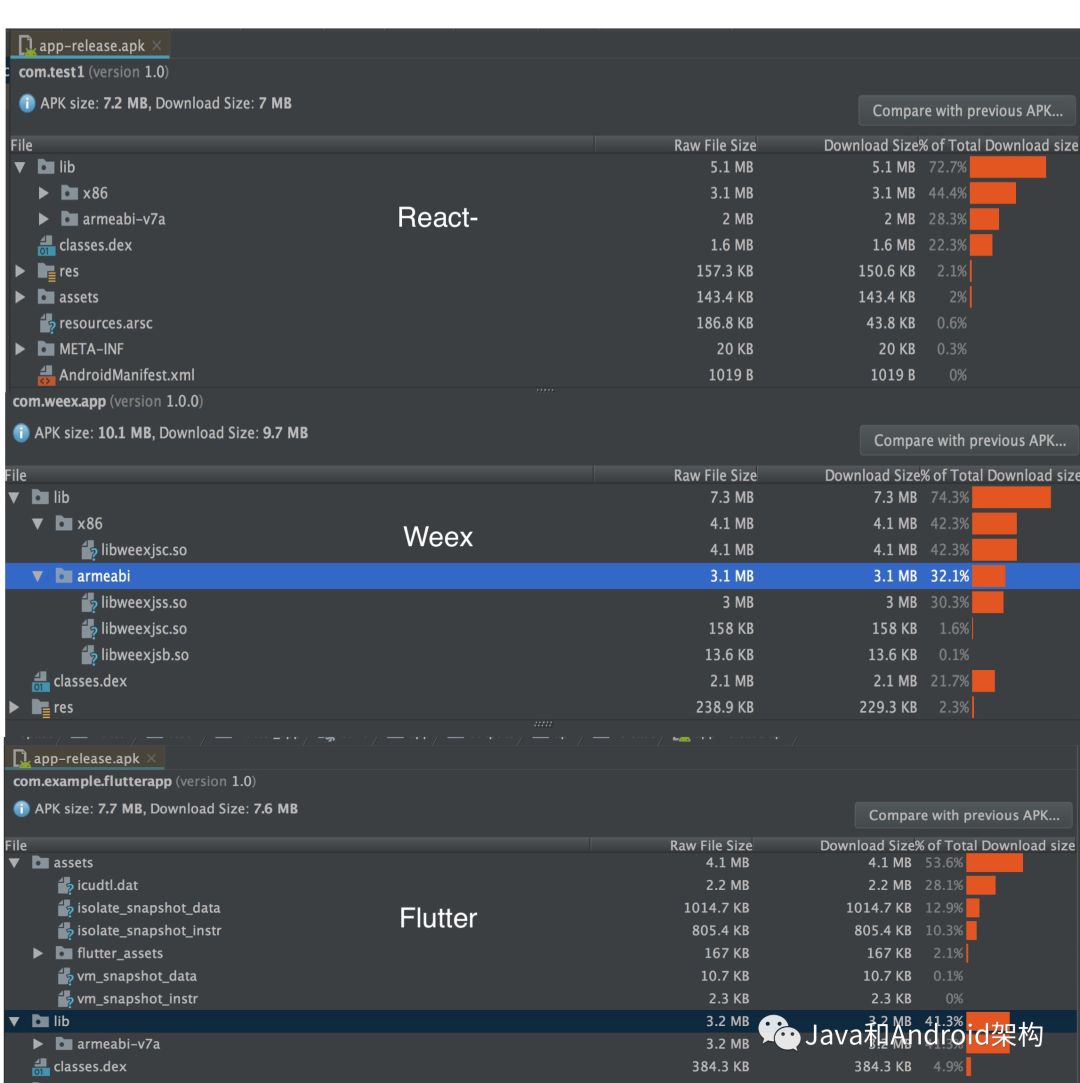Image resolution: width=1080 pixels, height=1083 pixels.
Task: Click the flutter_assets folder icon
Action: [64, 953]
